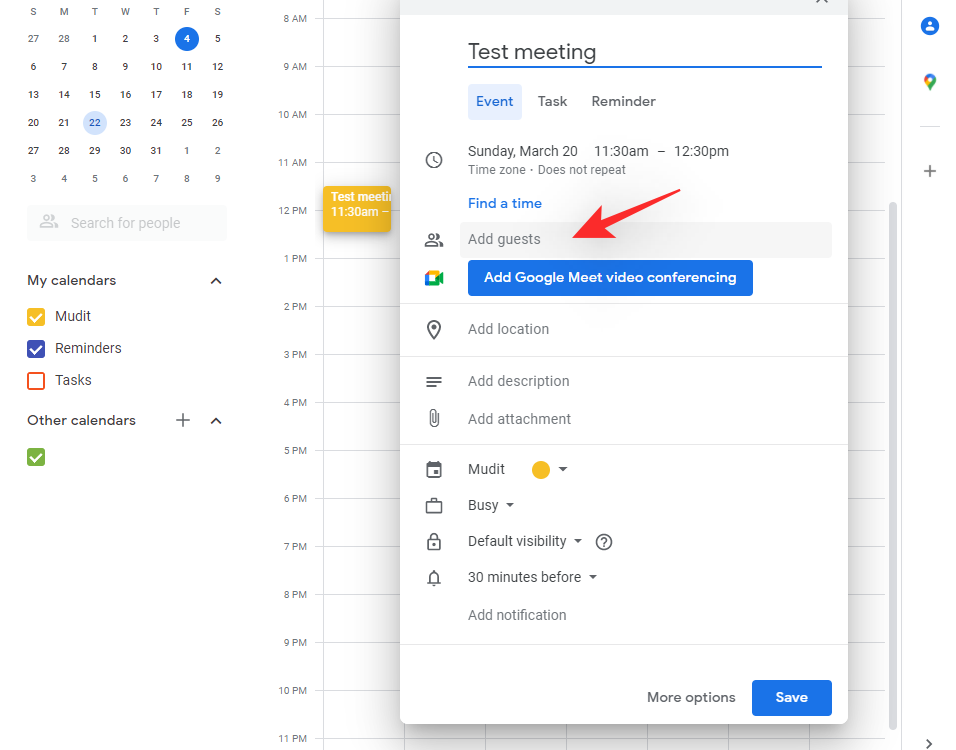The image size is (956, 750).
Task: Click the Add guests people icon
Action: tap(434, 239)
